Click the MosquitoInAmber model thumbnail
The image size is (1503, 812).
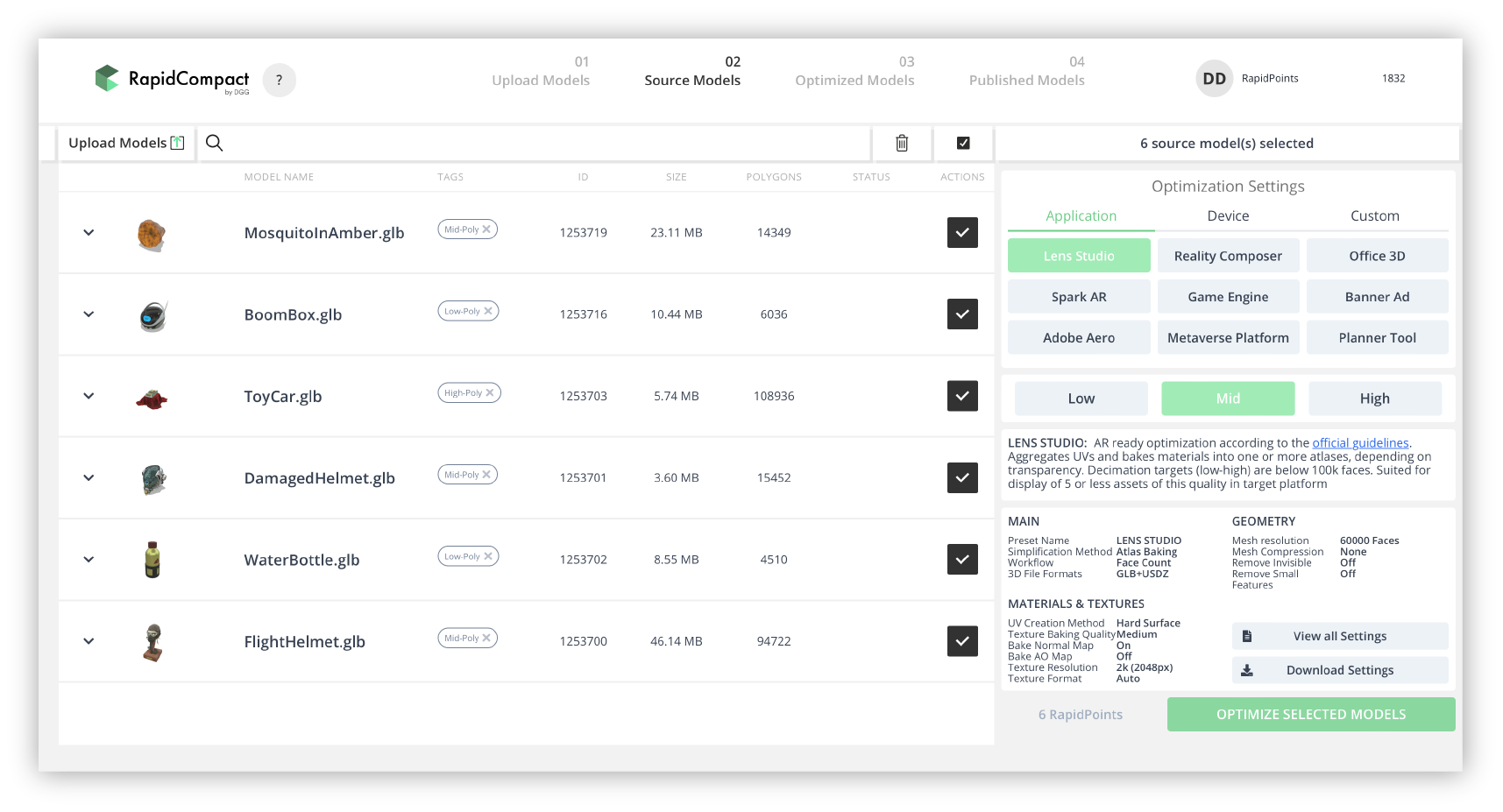[152, 235]
